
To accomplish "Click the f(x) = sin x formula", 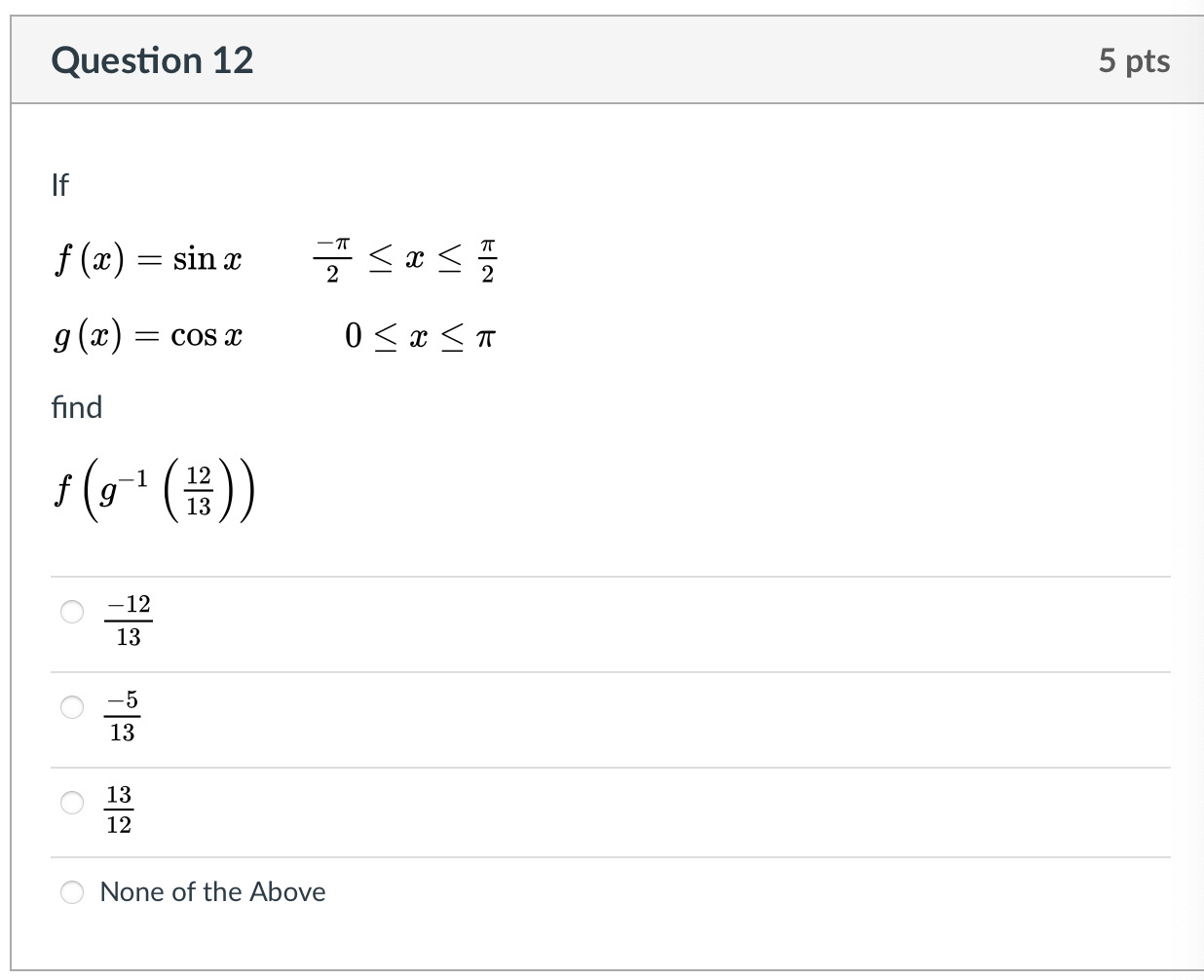I will tap(148, 258).
